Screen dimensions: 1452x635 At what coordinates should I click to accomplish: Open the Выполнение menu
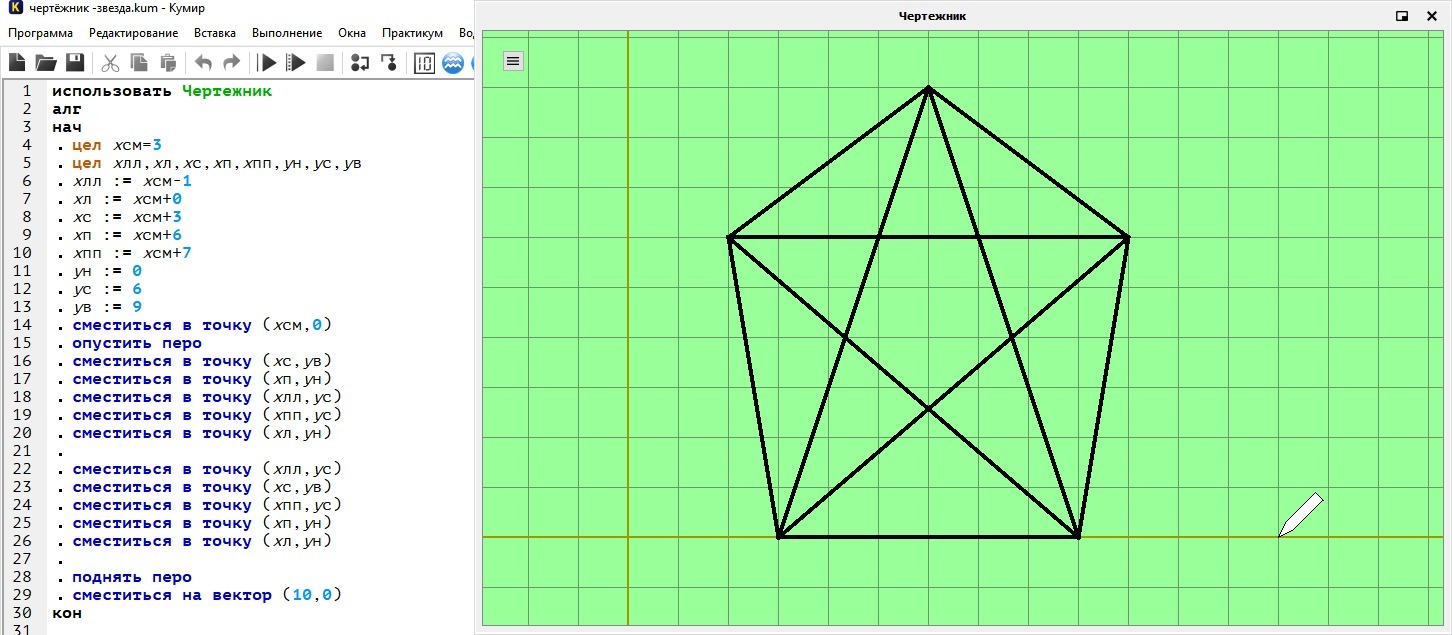click(x=287, y=33)
